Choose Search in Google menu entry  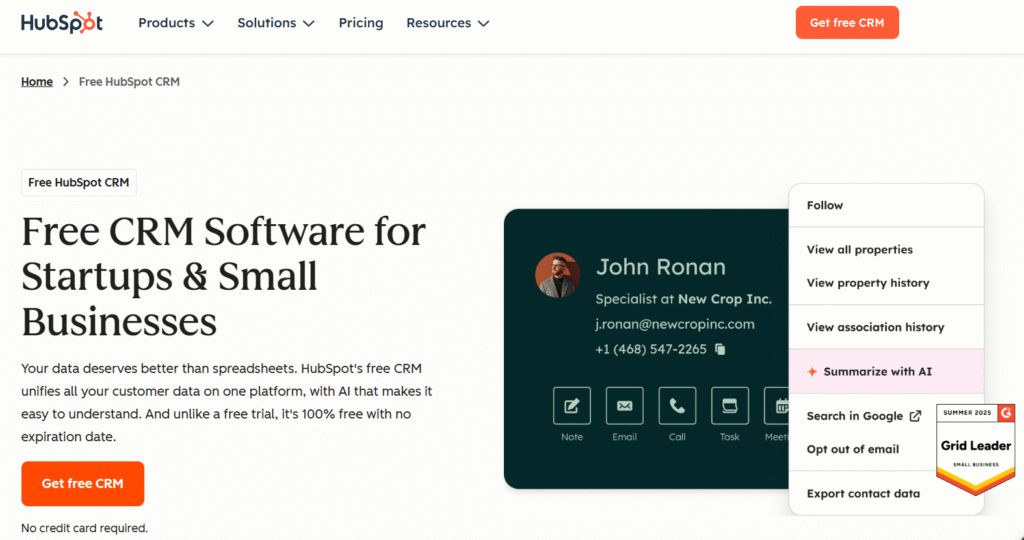854,416
